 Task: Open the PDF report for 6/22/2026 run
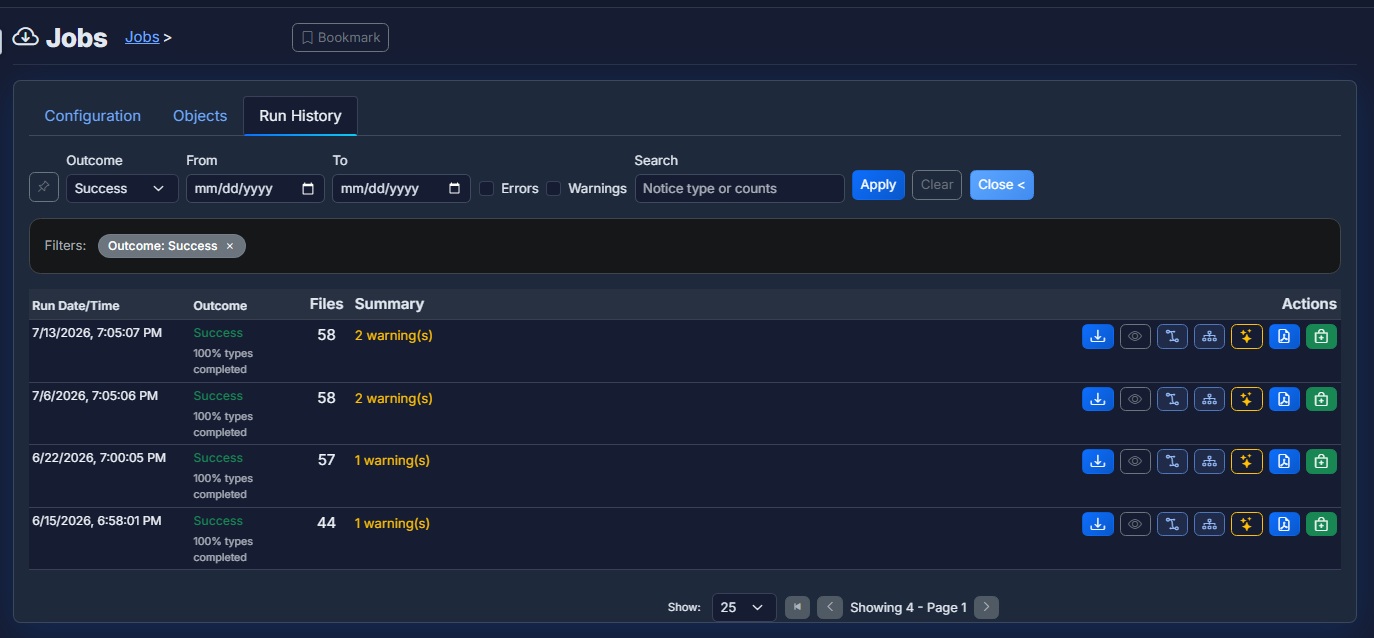coord(1284,461)
